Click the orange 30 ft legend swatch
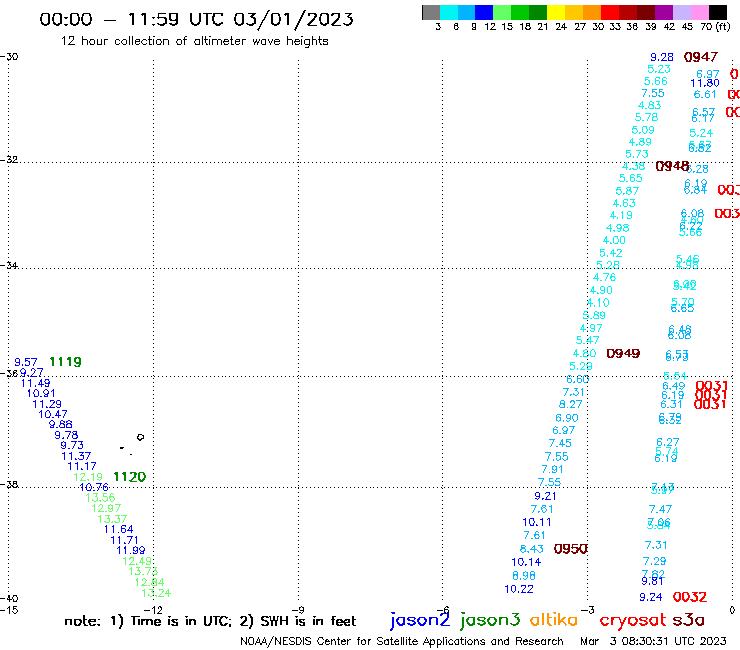Viewport: 740px width, 650px height. pos(591,12)
